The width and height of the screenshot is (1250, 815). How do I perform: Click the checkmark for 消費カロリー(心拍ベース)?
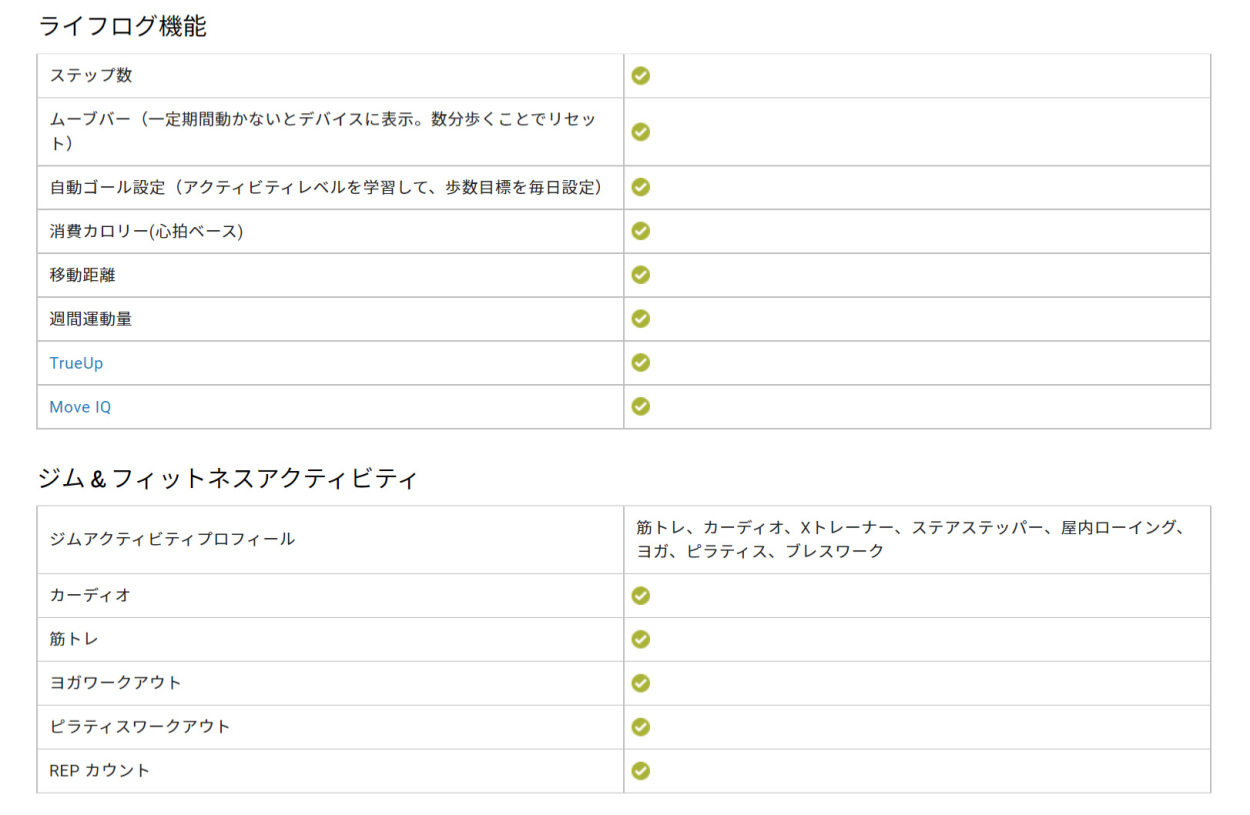[641, 231]
